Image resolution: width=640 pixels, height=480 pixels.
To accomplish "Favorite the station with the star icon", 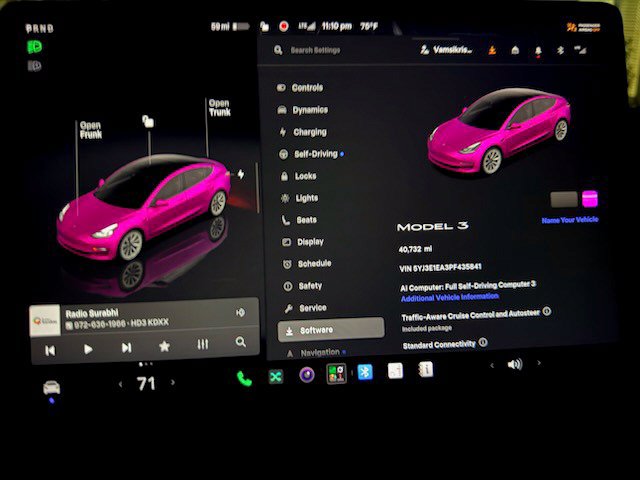I will click(164, 347).
